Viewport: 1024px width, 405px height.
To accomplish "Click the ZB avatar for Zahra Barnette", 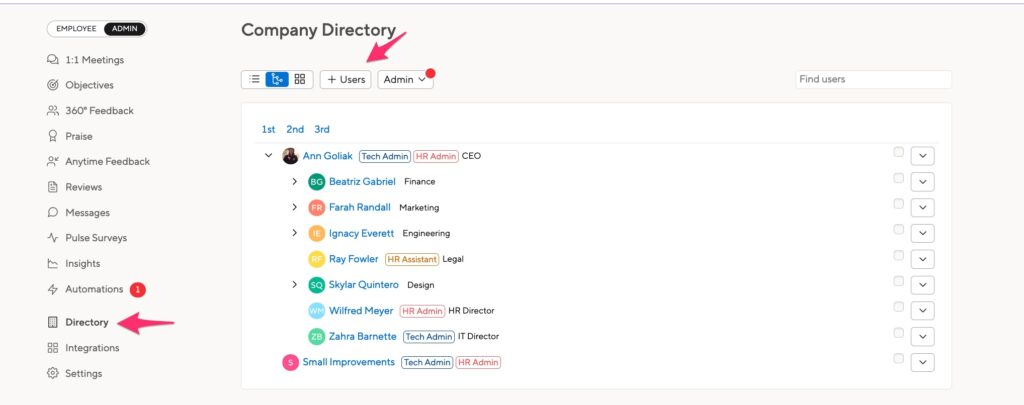I will 317,336.
